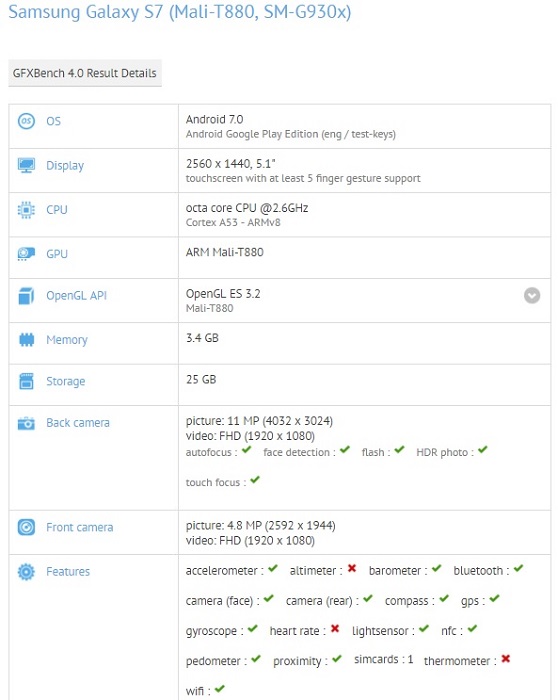Click the compass check mark
Viewport: 558px width, 700px height.
444,599
